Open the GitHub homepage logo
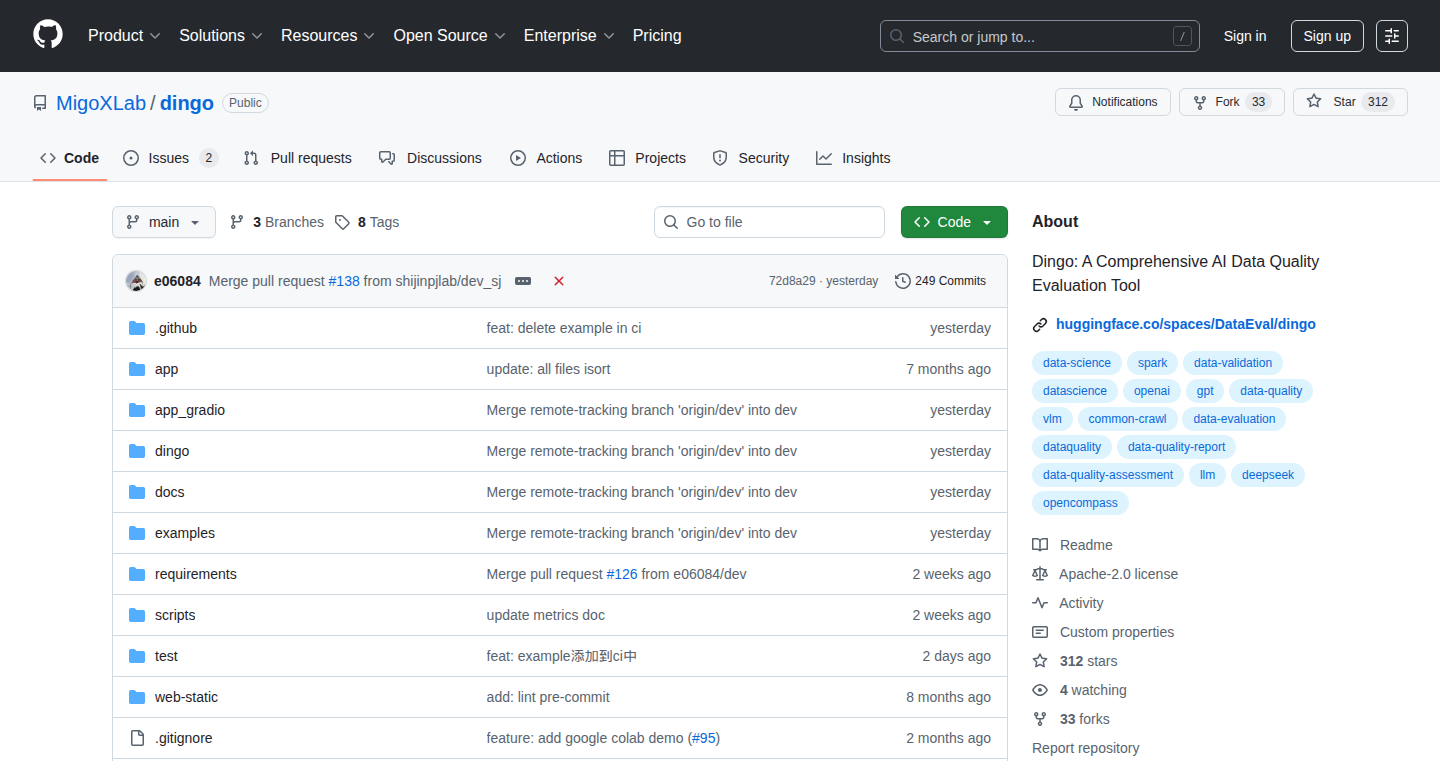 48,35
